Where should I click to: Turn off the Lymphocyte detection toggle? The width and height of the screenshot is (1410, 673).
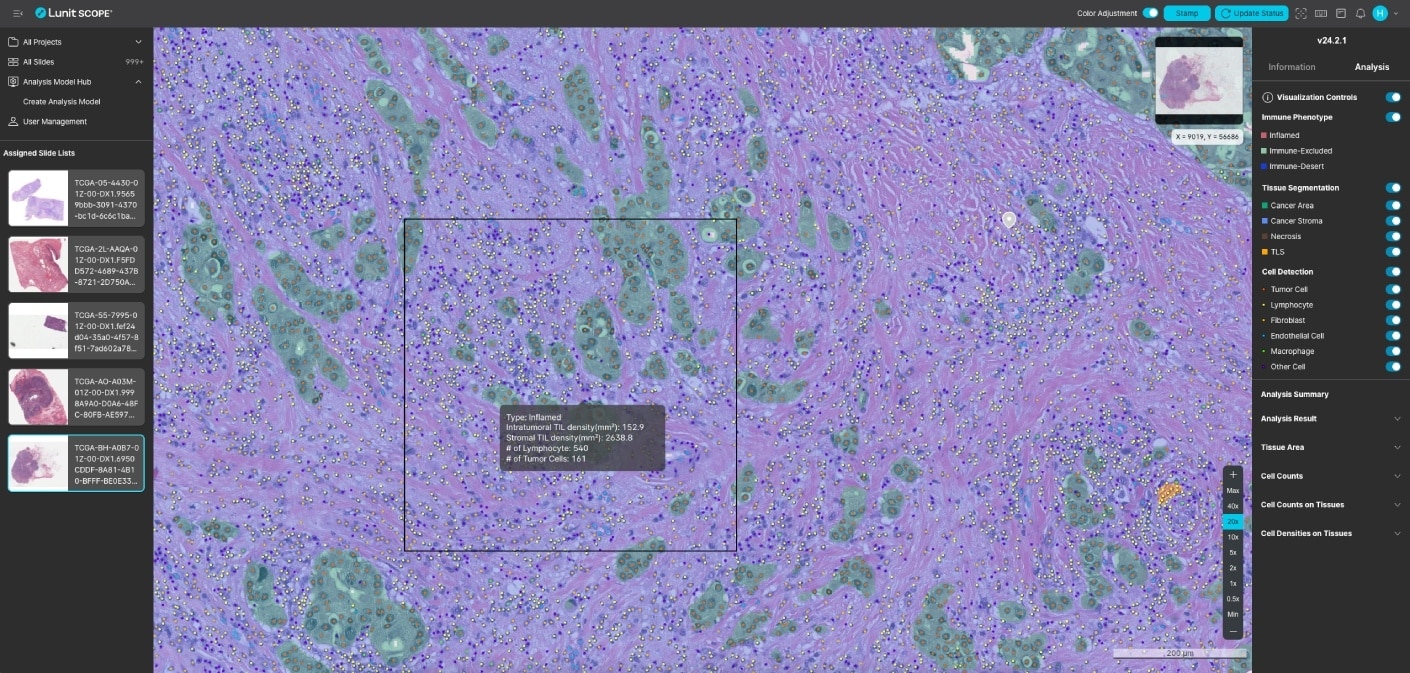click(x=1394, y=304)
